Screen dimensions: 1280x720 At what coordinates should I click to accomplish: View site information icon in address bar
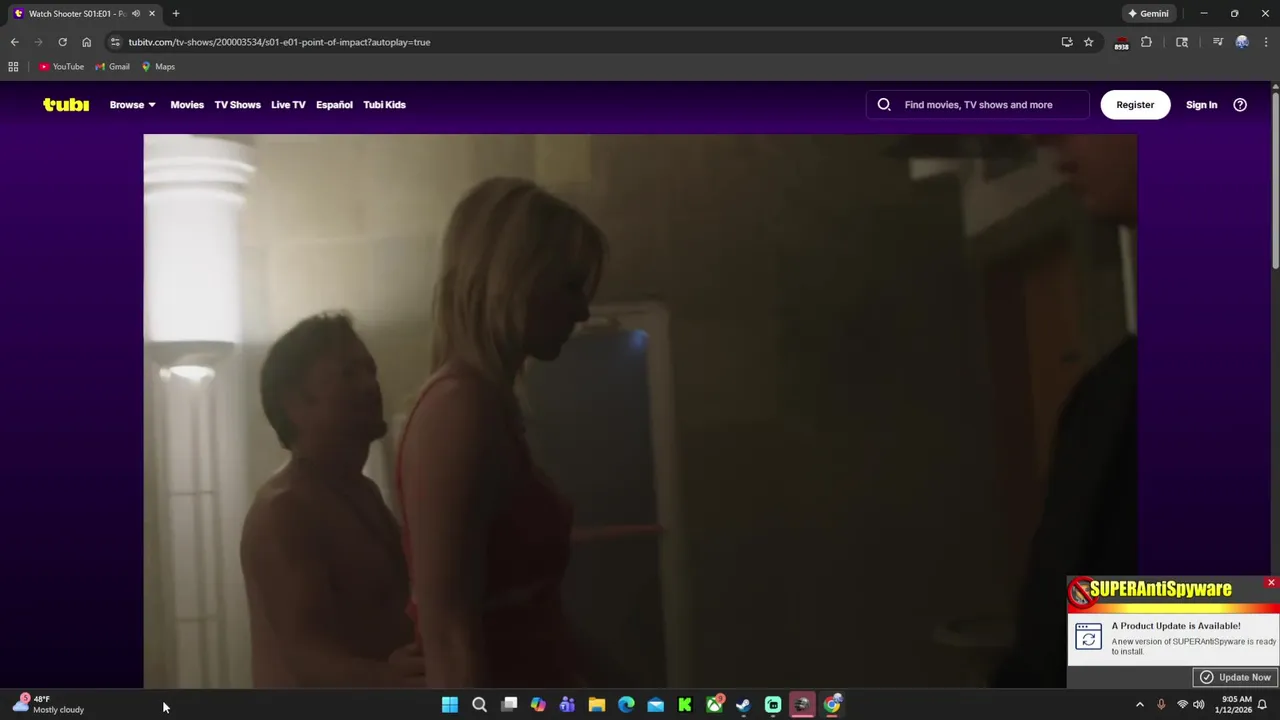115,42
